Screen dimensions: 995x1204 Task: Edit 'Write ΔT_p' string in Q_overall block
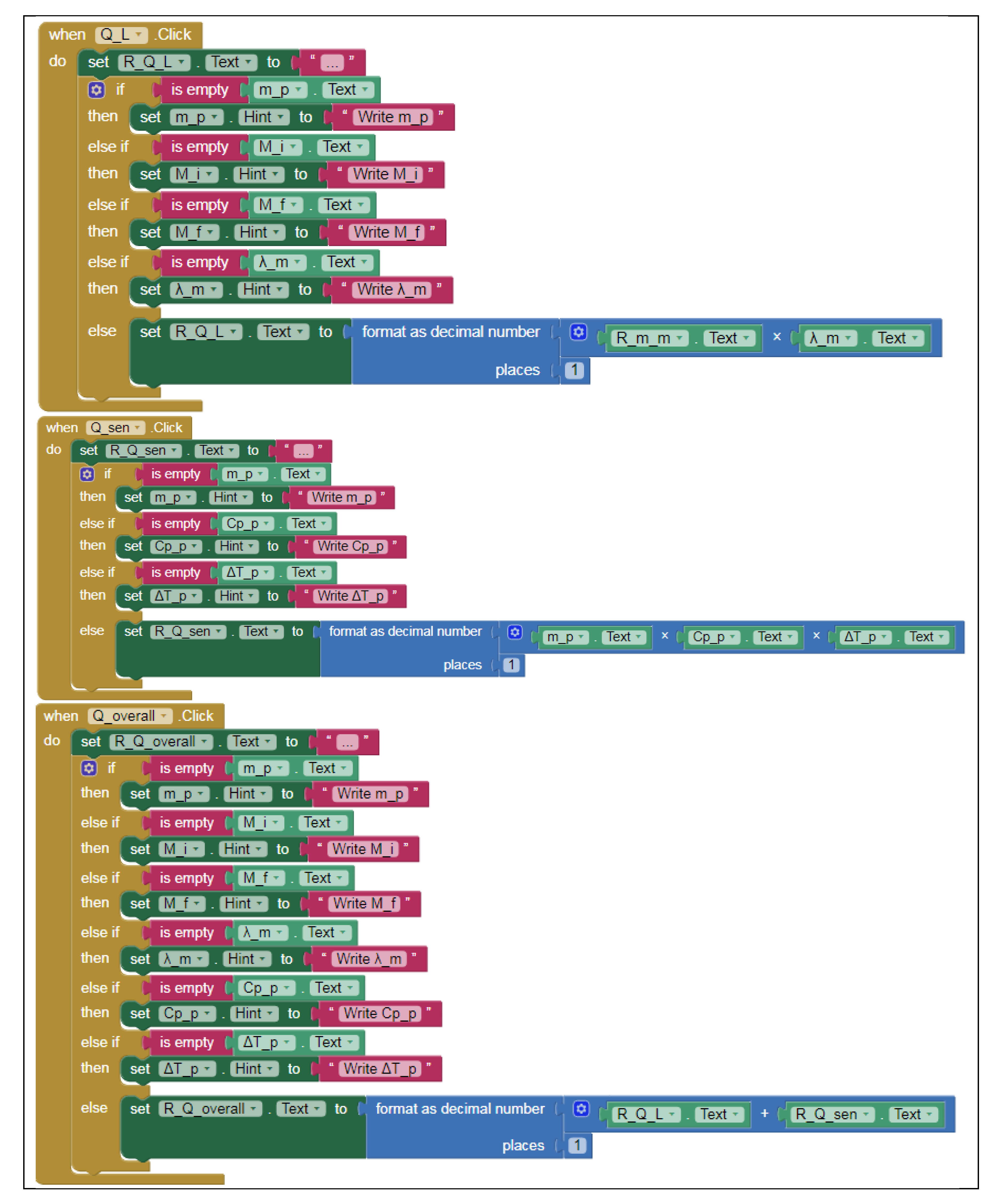380,1069
